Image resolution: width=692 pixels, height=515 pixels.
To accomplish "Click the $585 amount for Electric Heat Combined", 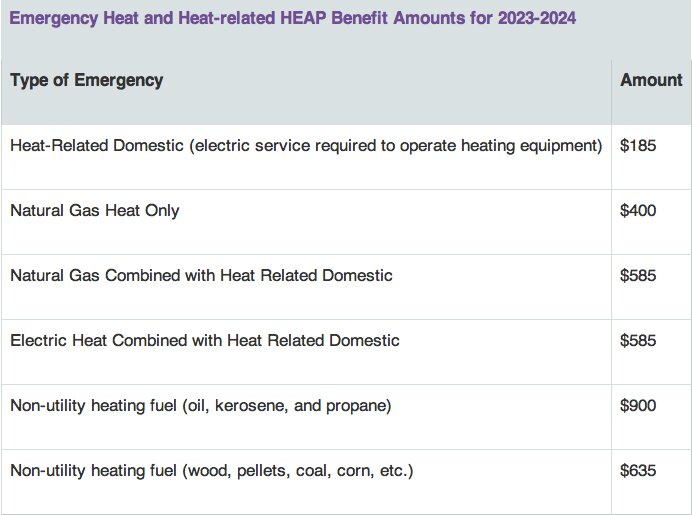I will tap(638, 340).
